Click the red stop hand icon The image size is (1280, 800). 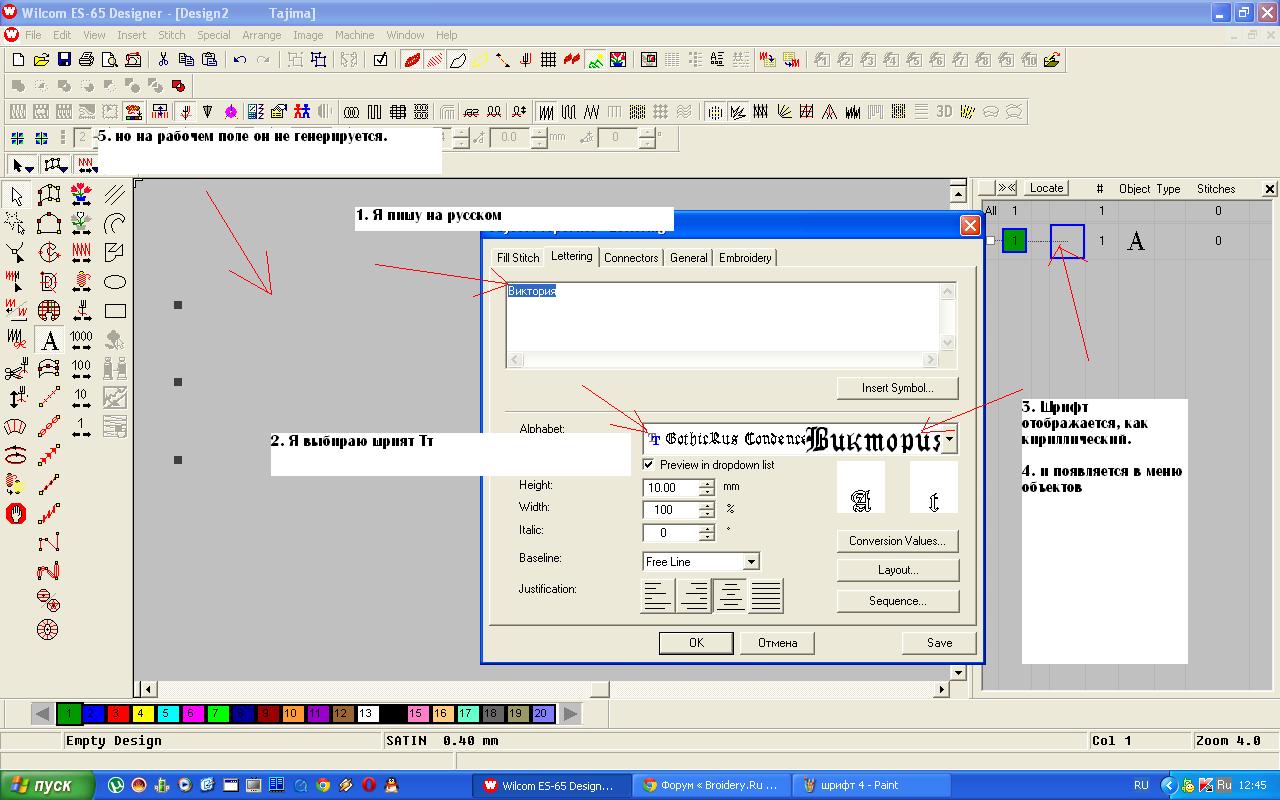pyautogui.click(x=16, y=514)
